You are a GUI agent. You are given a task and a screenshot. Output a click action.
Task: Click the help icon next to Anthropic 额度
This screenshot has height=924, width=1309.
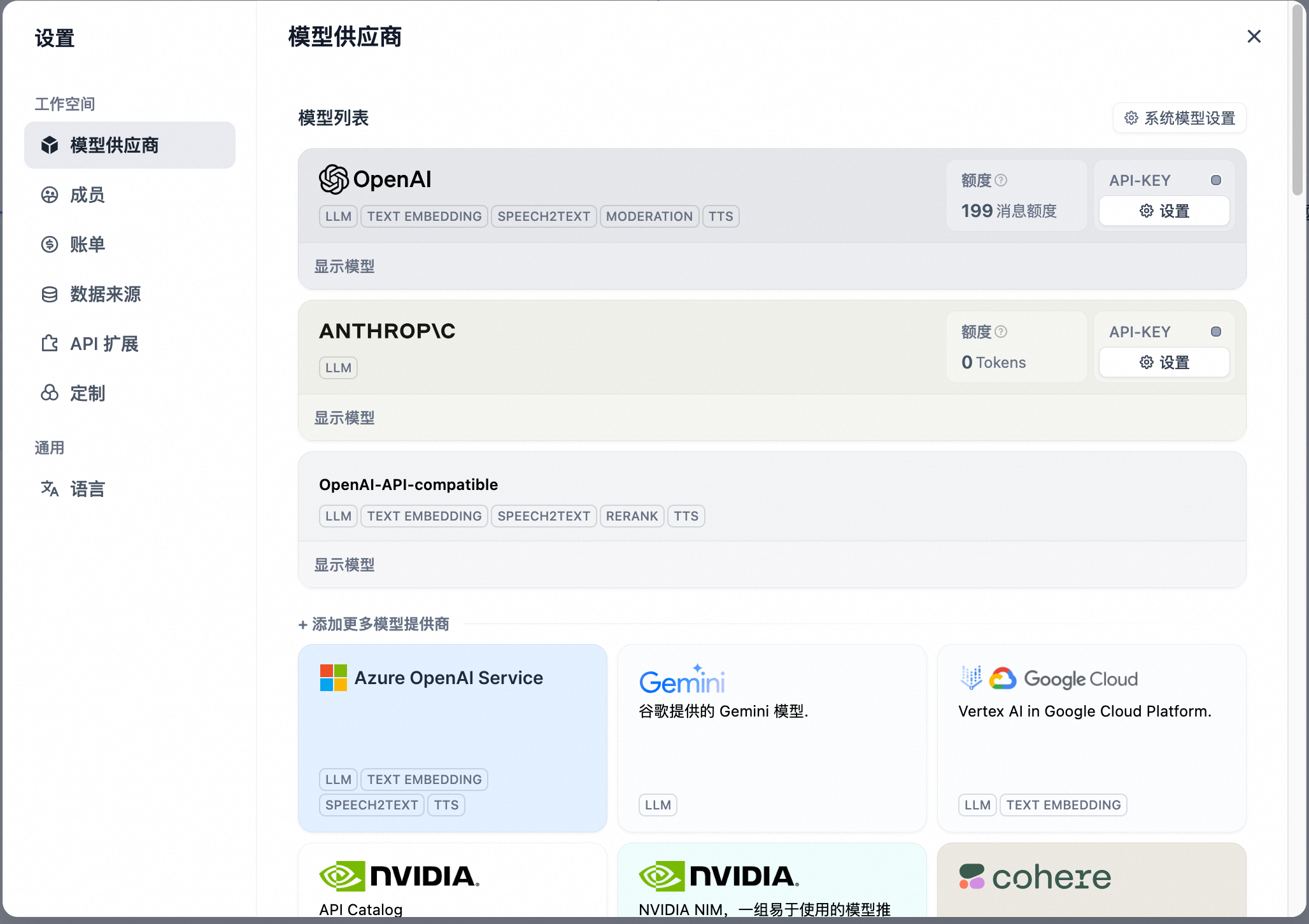1001,332
